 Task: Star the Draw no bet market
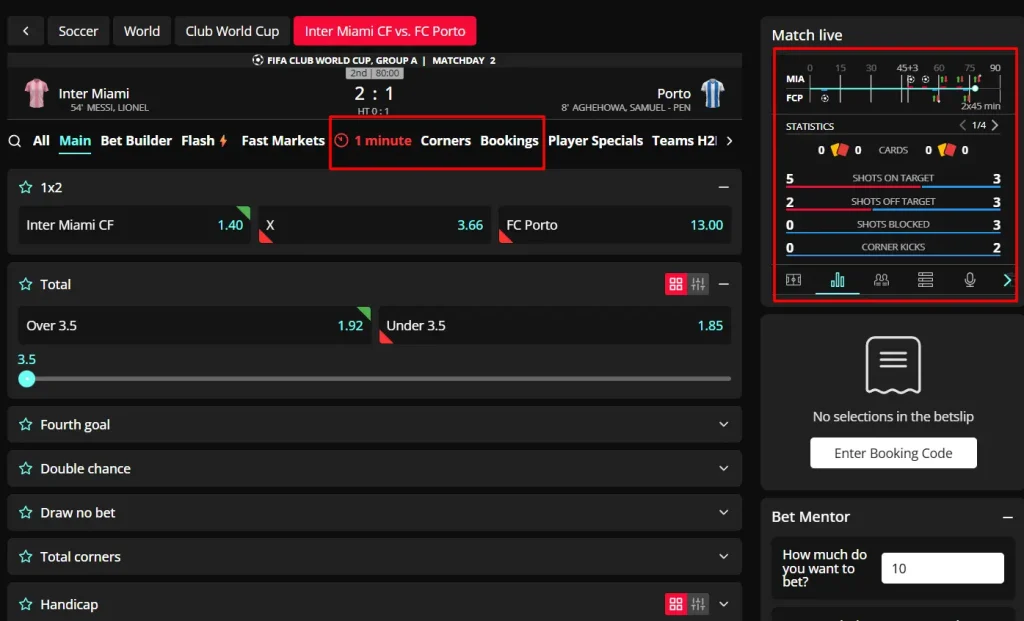click(25, 513)
